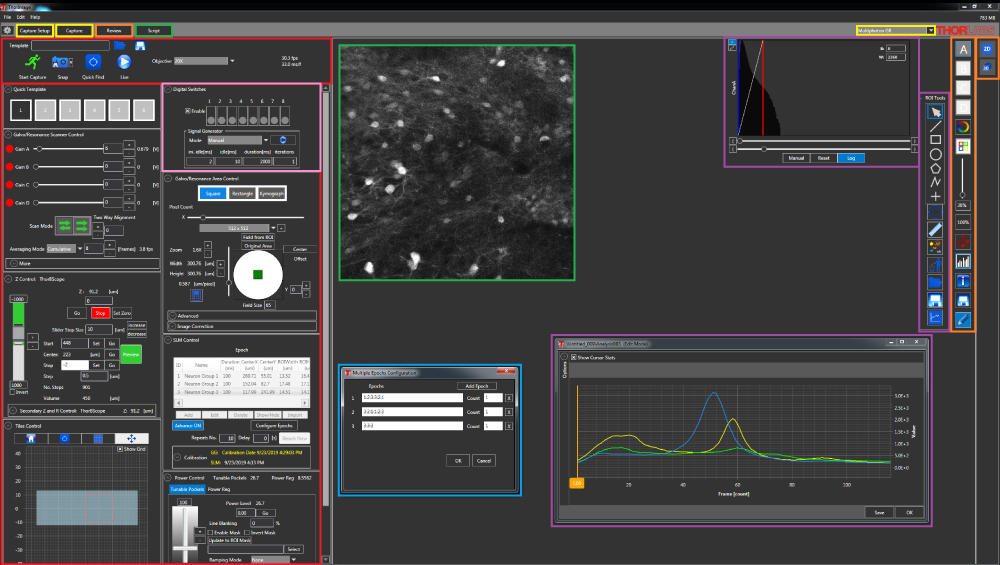
Task: Switch to the 2D view icon
Action: click(x=986, y=48)
